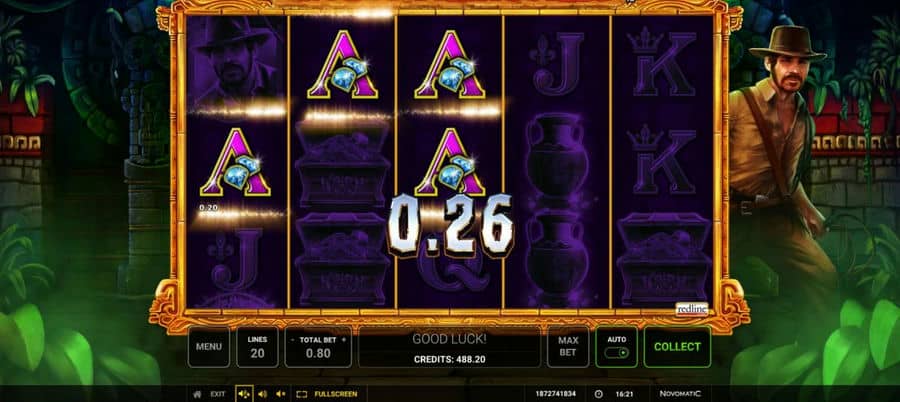The height and width of the screenshot is (402, 900).
Task: Click the clock icon near 16:21
Action: [x=599, y=394]
